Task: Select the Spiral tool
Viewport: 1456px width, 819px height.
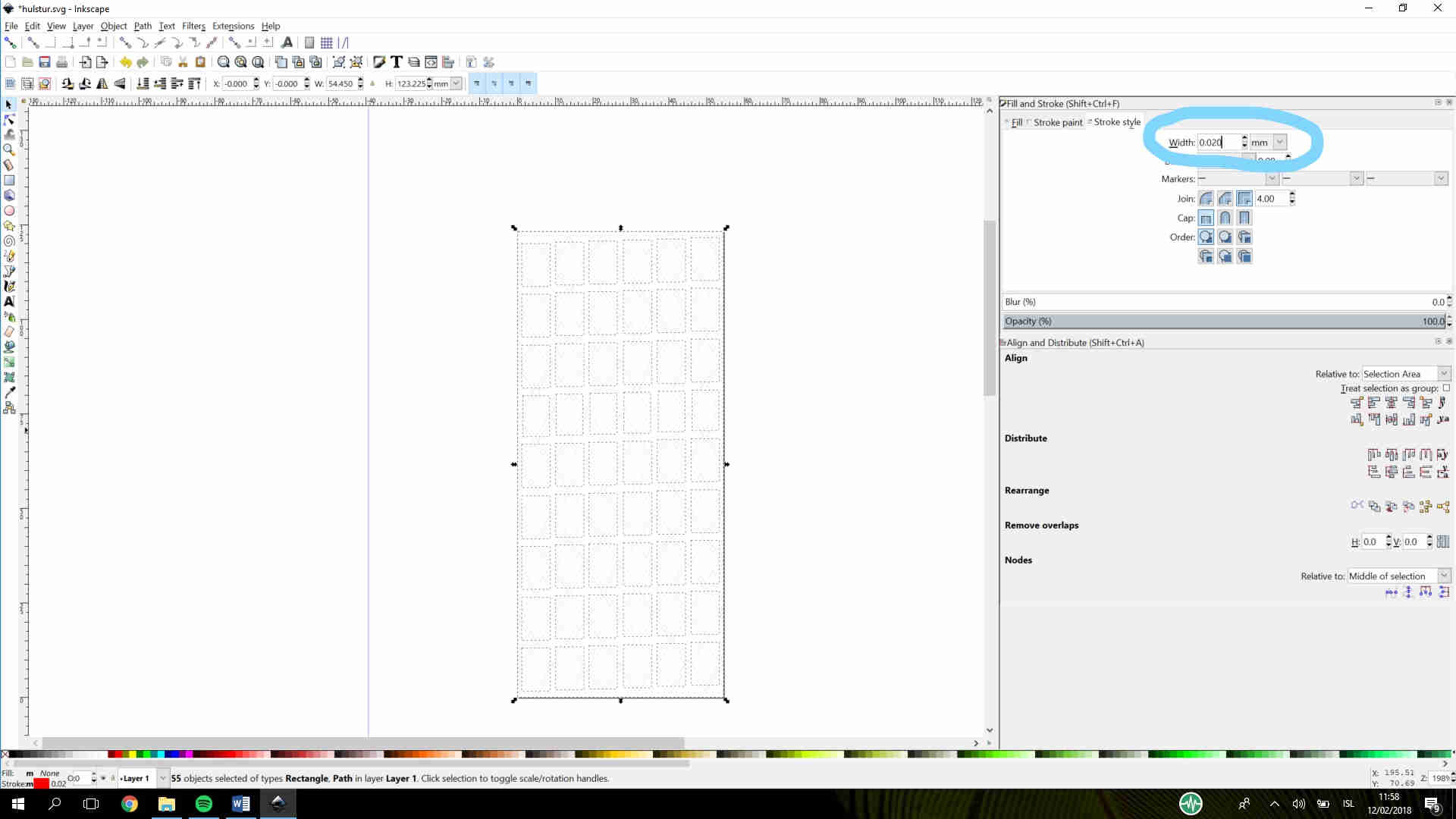Action: pos(9,241)
